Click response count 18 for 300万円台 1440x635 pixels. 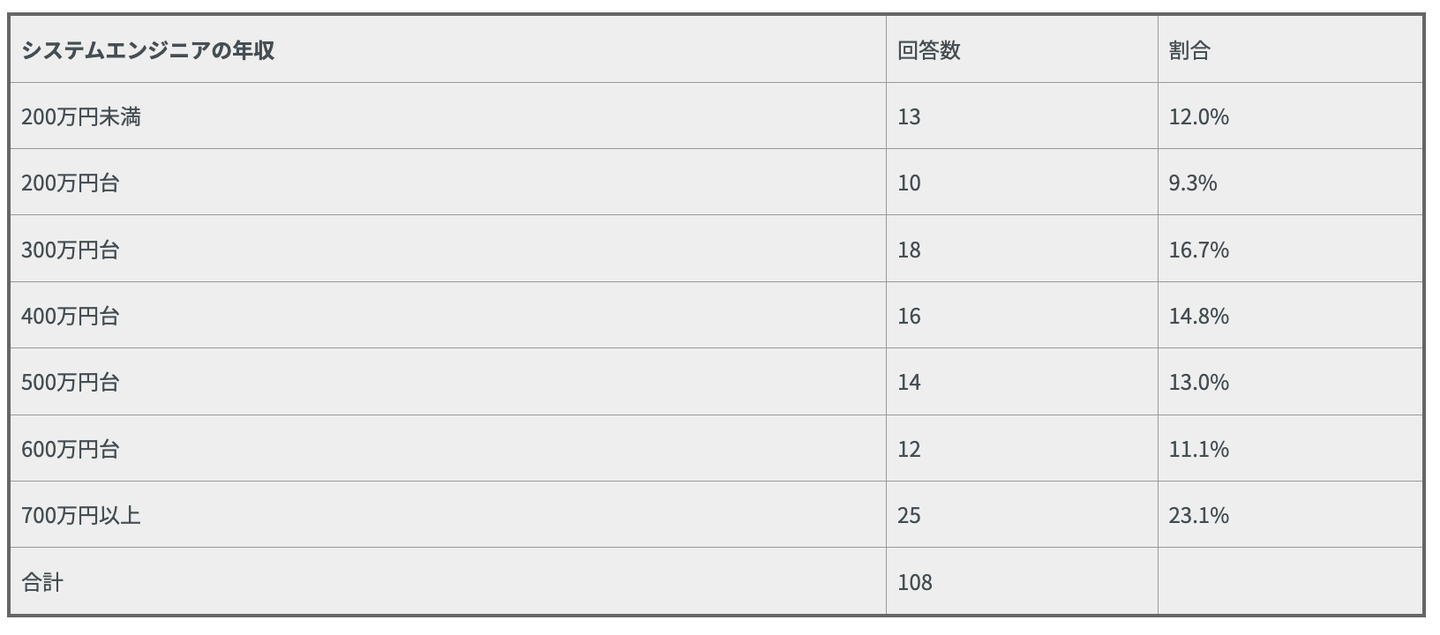909,250
